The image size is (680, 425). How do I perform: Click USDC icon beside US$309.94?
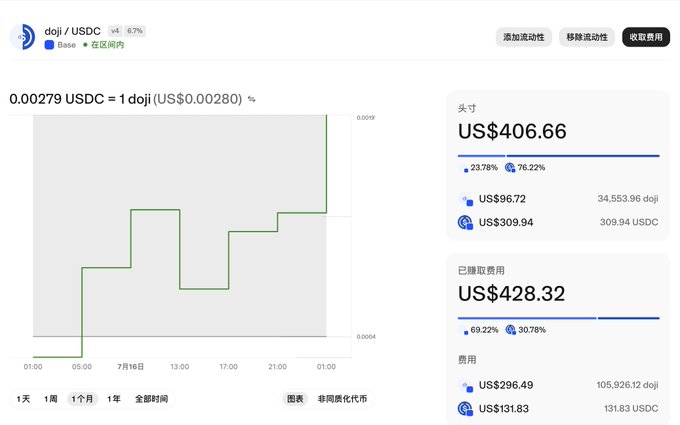465,222
